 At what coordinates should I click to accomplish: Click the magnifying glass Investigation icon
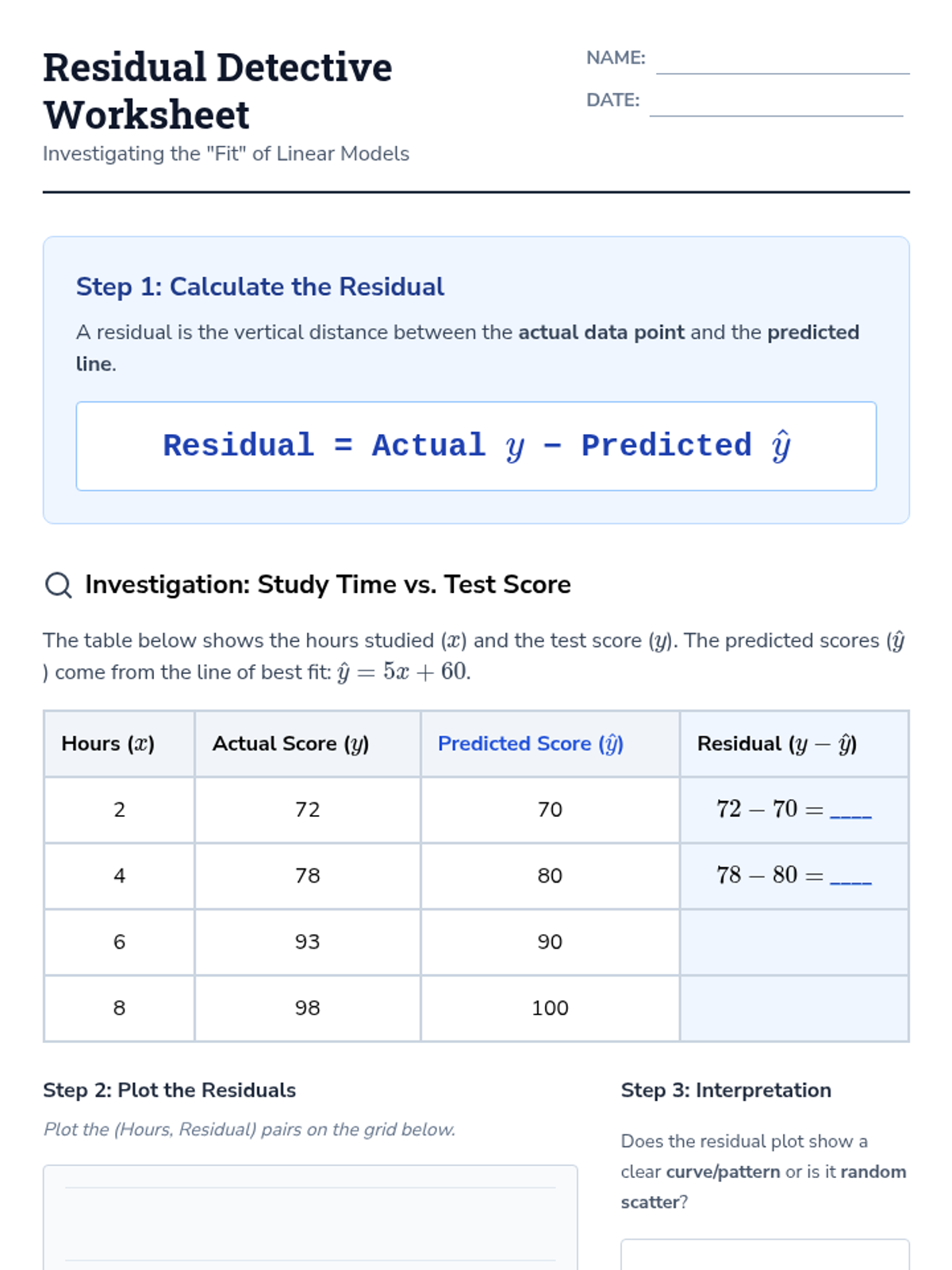tap(58, 585)
